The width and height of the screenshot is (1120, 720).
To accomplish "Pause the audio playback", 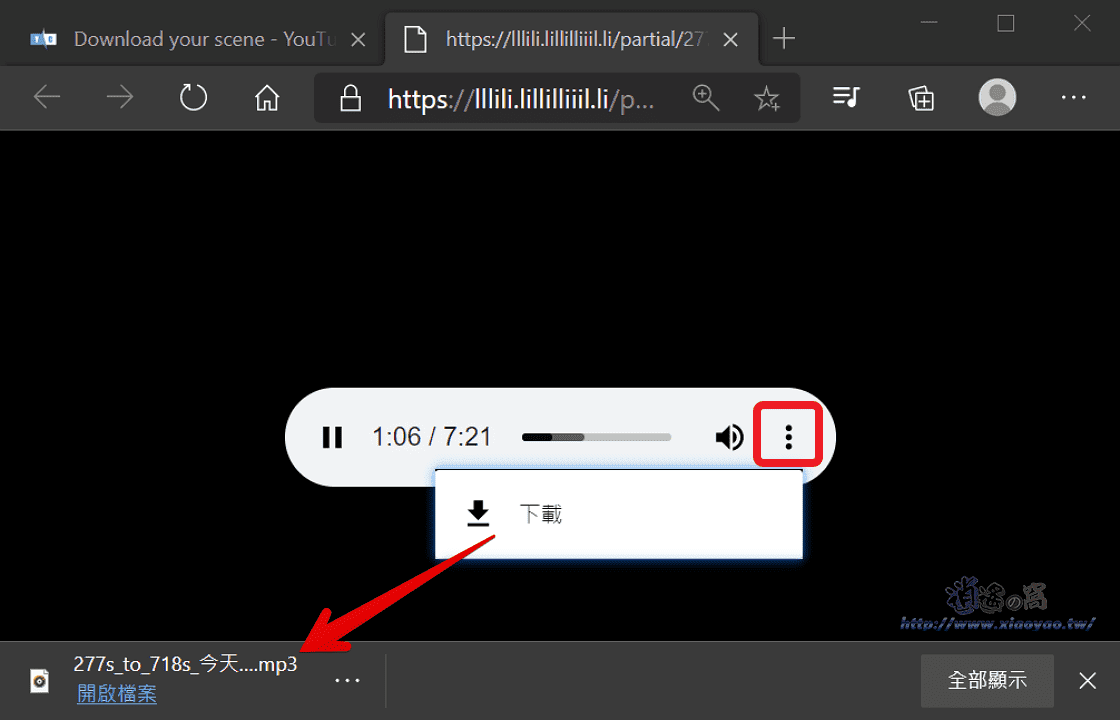I will pyautogui.click(x=332, y=437).
